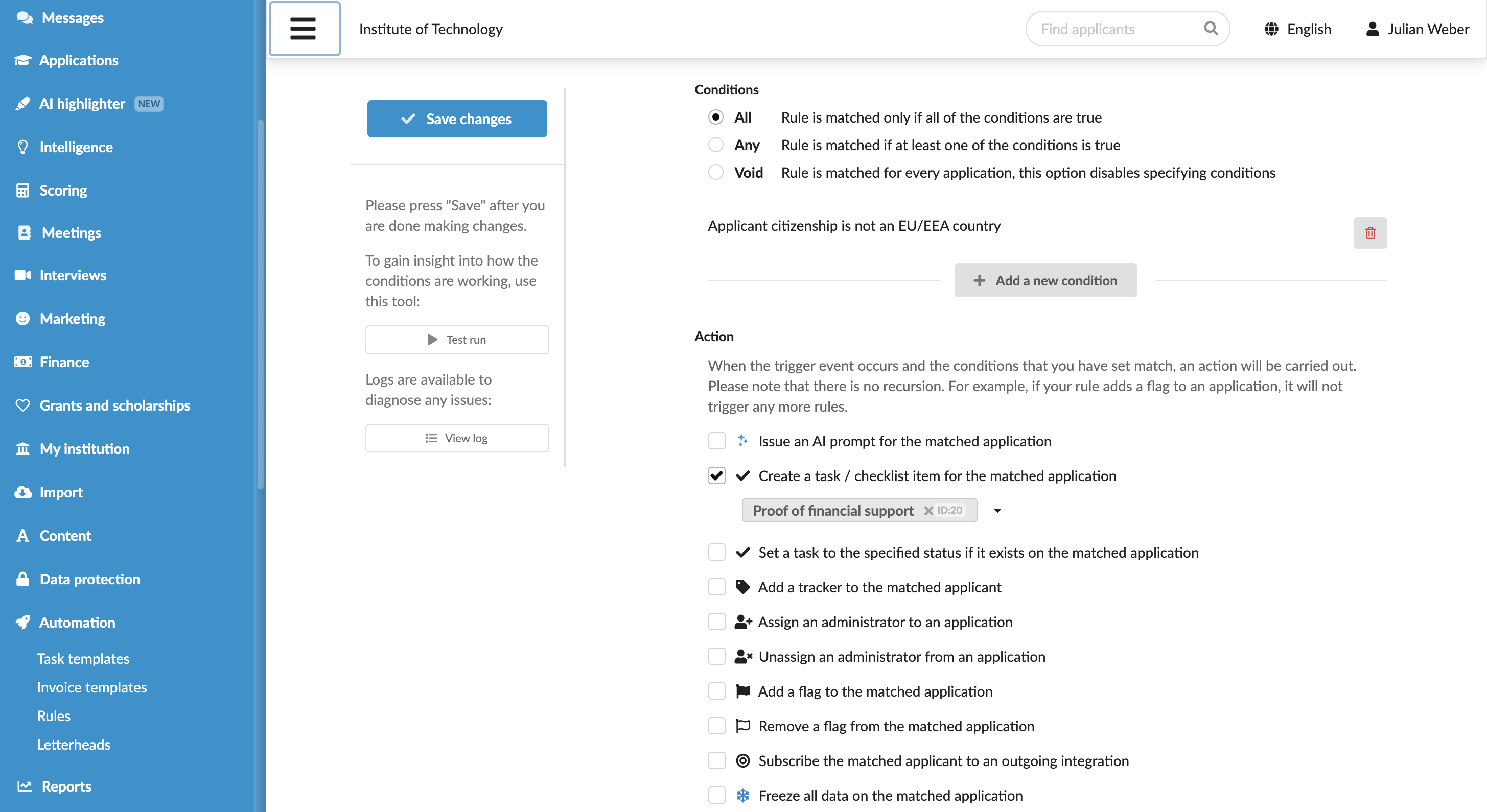Viewport: 1487px width, 812px height.
Task: Click the Reports chart icon
Action: (24, 786)
